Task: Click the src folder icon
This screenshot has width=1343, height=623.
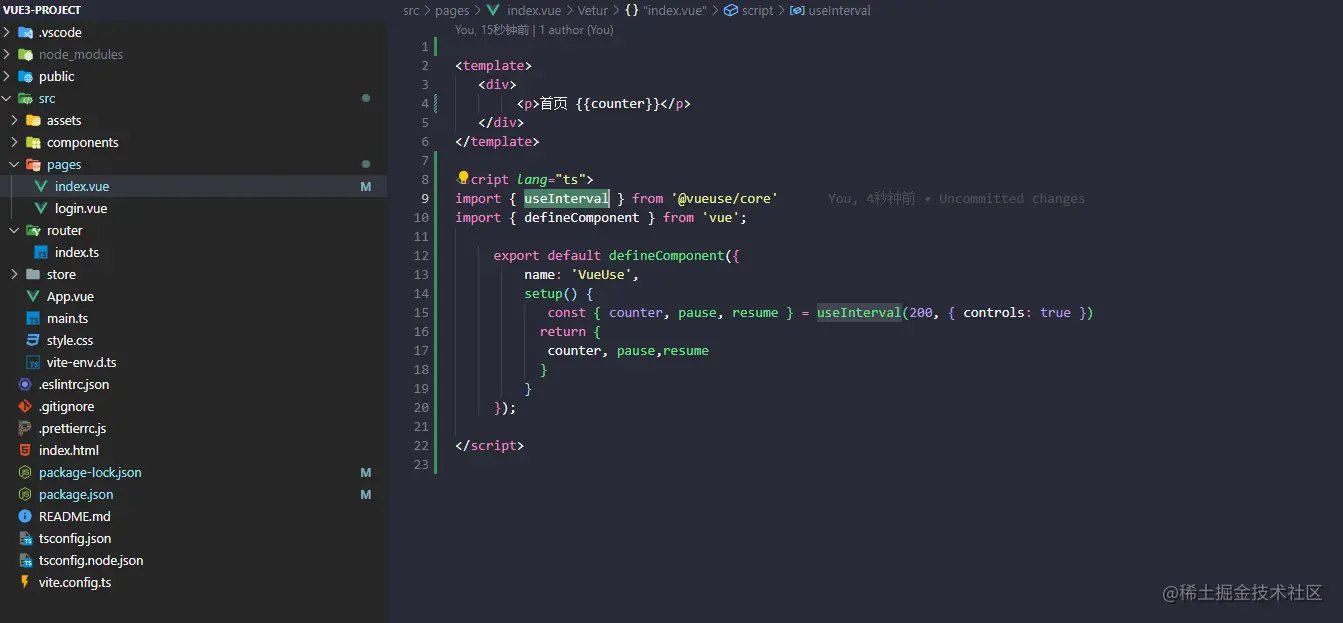Action: pos(25,98)
